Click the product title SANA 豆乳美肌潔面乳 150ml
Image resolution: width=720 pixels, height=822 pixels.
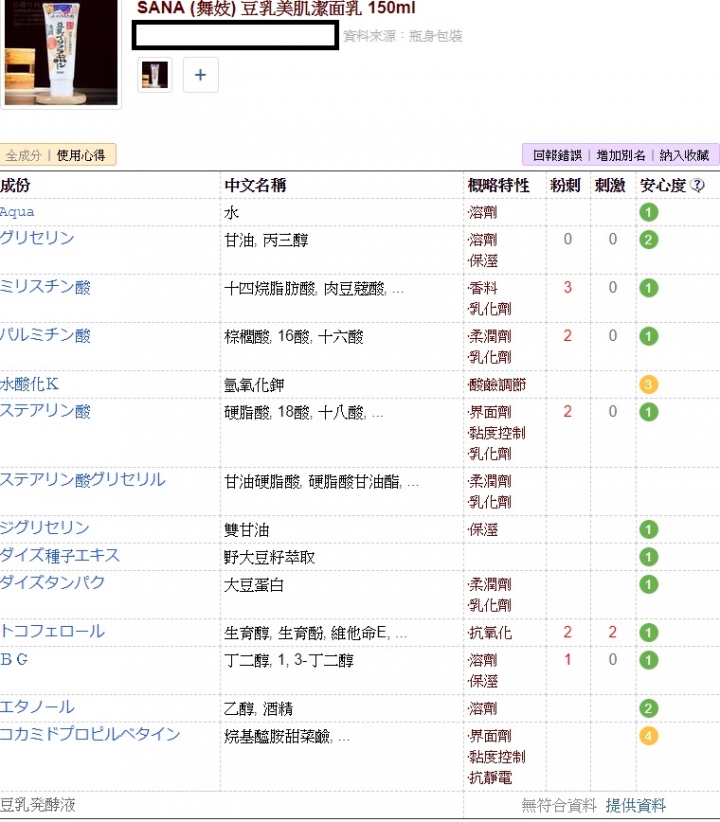276,8
